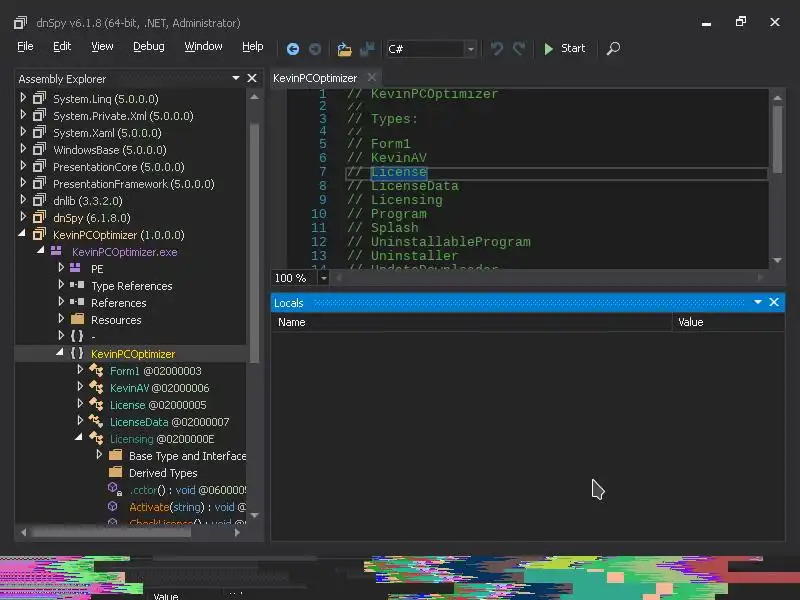This screenshot has width=800, height=600.
Task: Click the License class icon
Action: pos(96,404)
